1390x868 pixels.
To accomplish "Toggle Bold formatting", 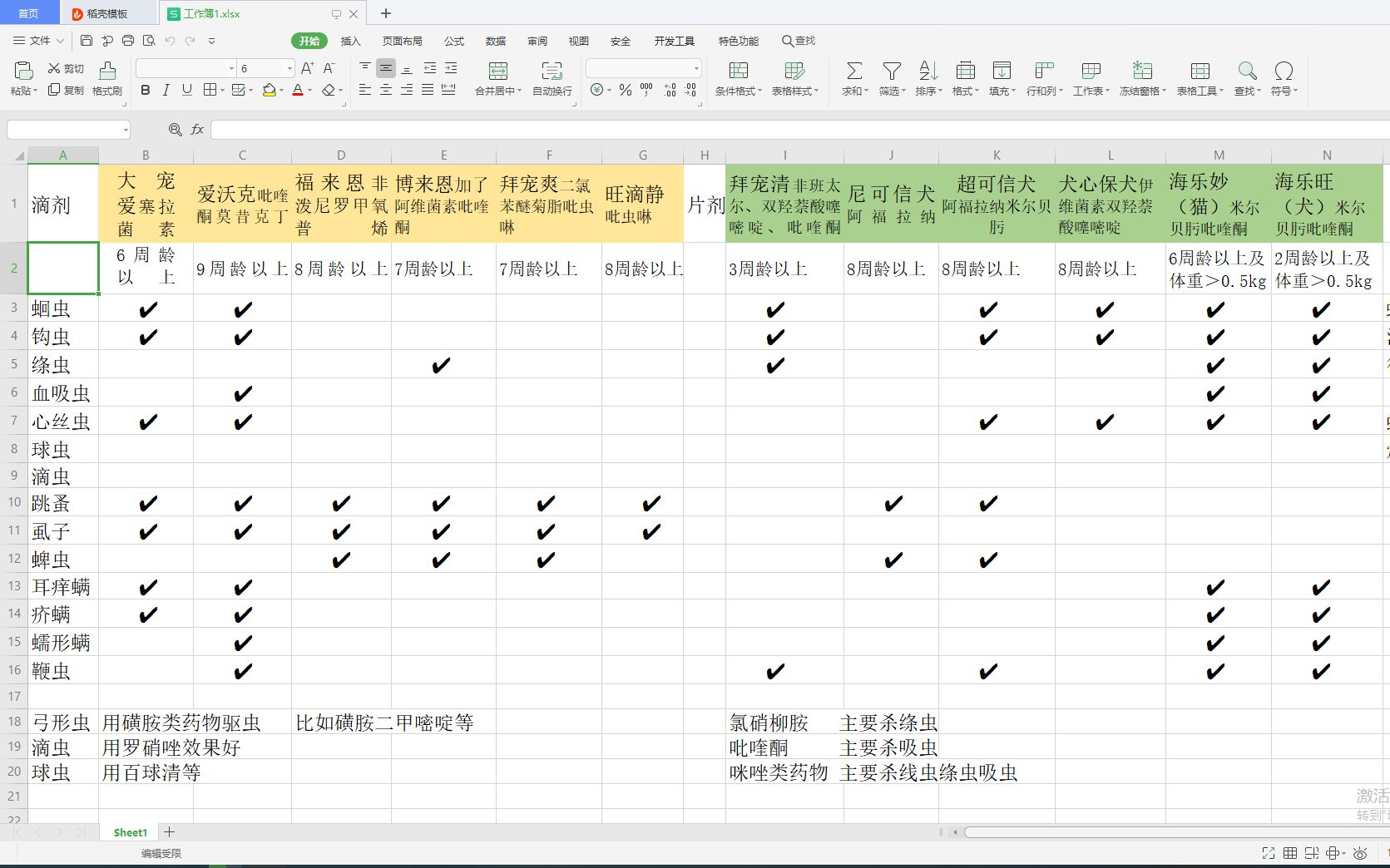I will 146,90.
